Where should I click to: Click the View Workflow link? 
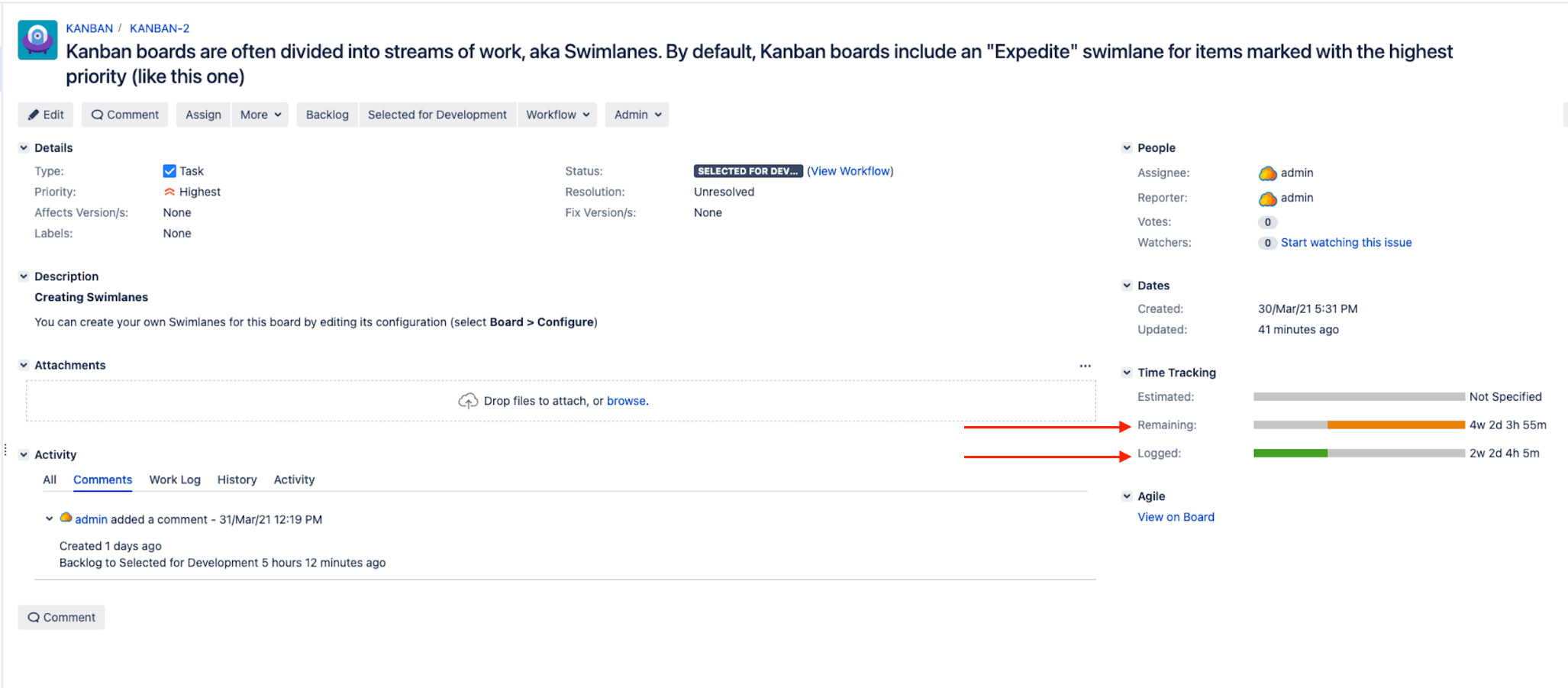click(850, 171)
